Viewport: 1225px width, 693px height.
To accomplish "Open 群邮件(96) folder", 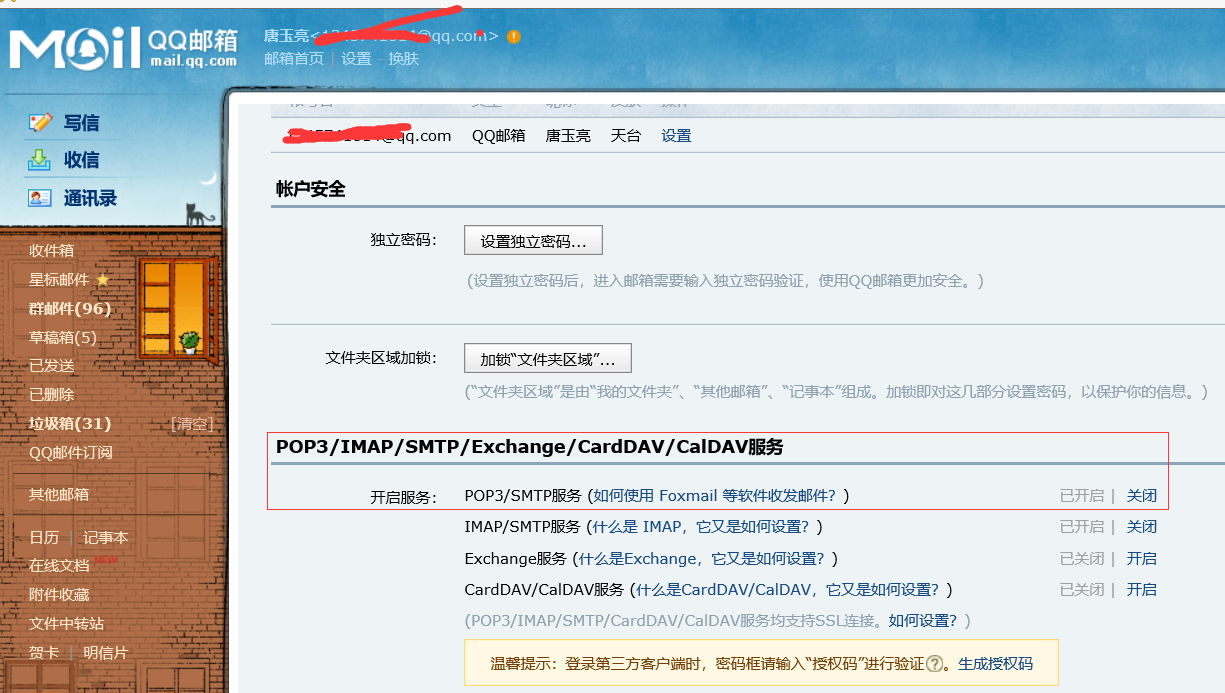I will point(70,309).
